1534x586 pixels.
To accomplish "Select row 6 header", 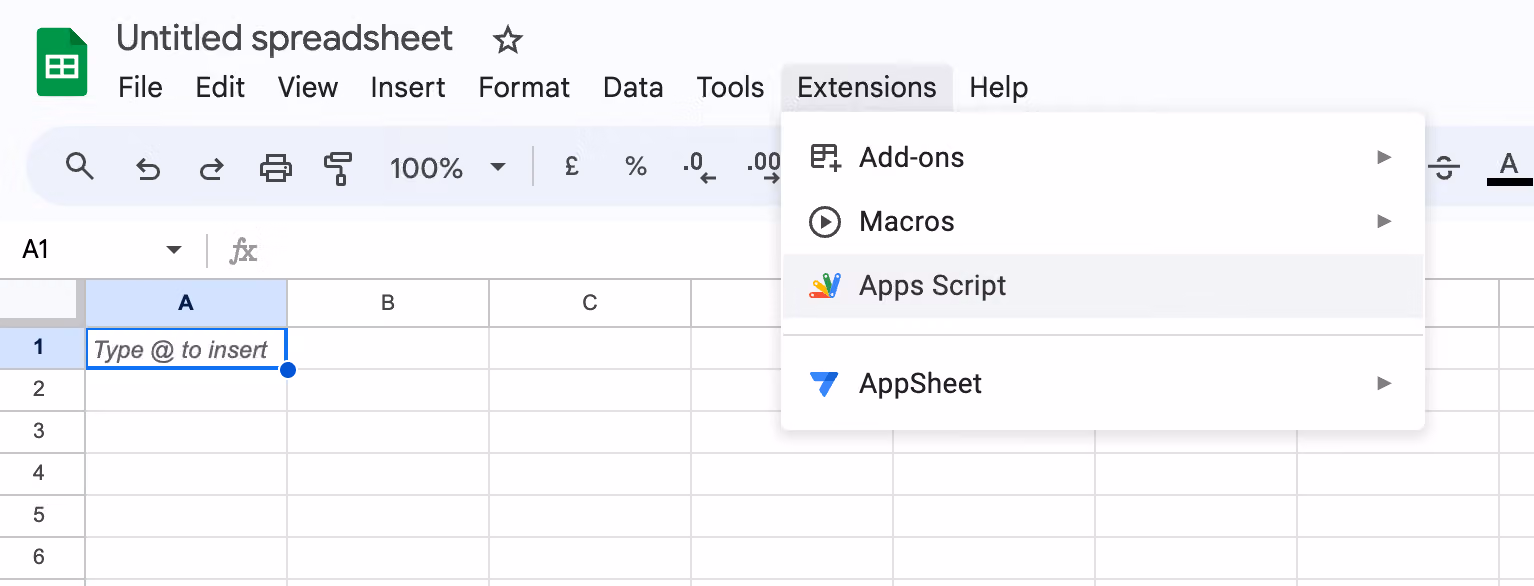I will (40, 557).
